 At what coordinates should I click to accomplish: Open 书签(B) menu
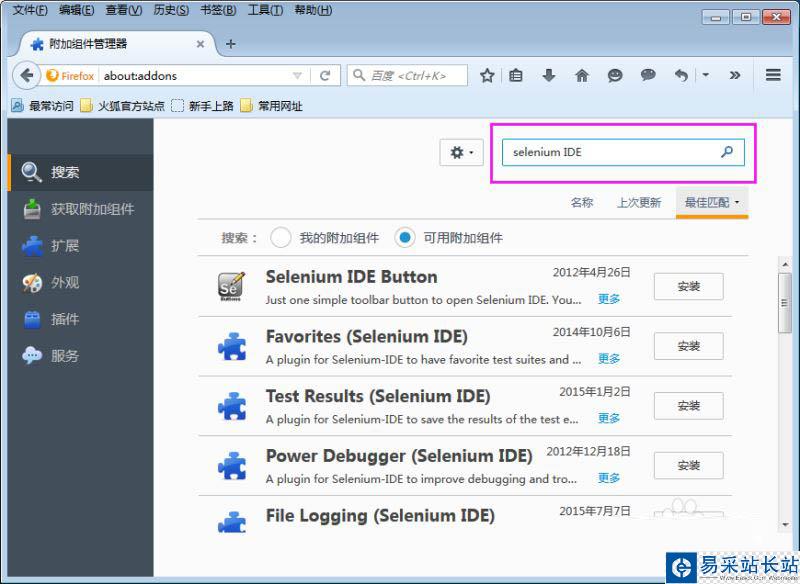pos(218,10)
